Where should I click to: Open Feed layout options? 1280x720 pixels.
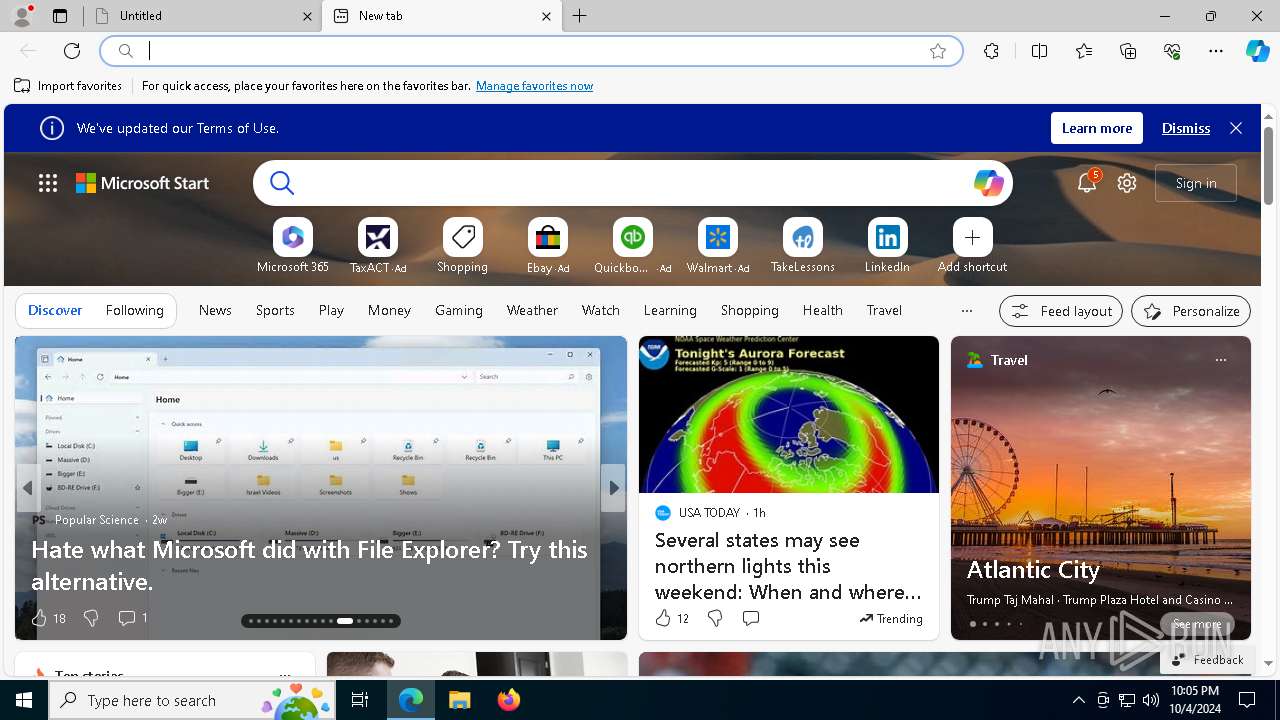tap(1061, 311)
